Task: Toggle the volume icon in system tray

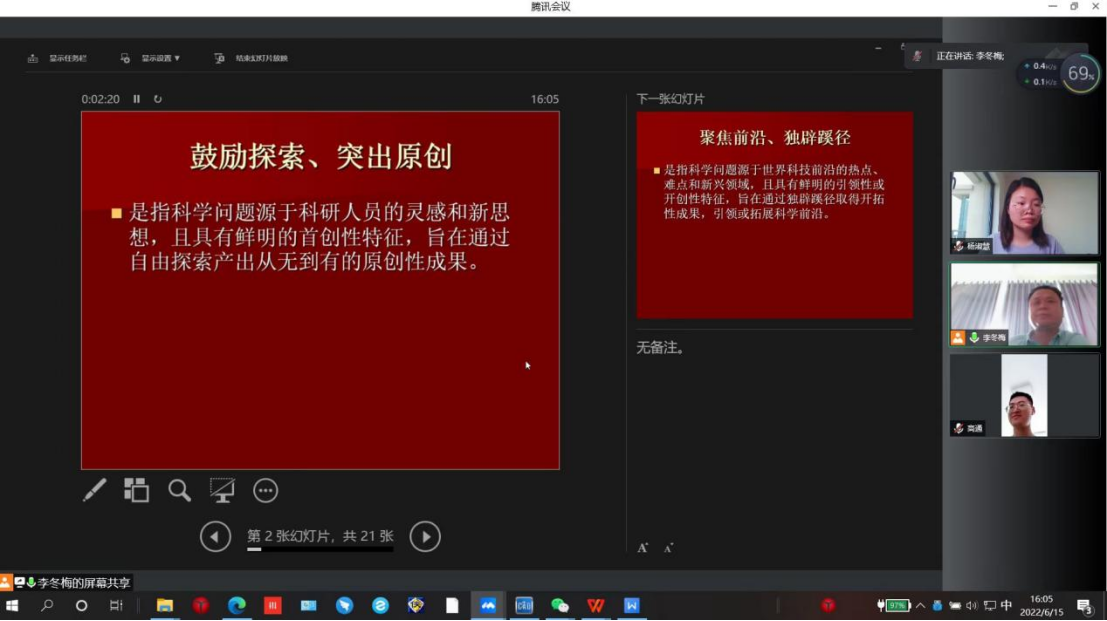Action: click(972, 606)
